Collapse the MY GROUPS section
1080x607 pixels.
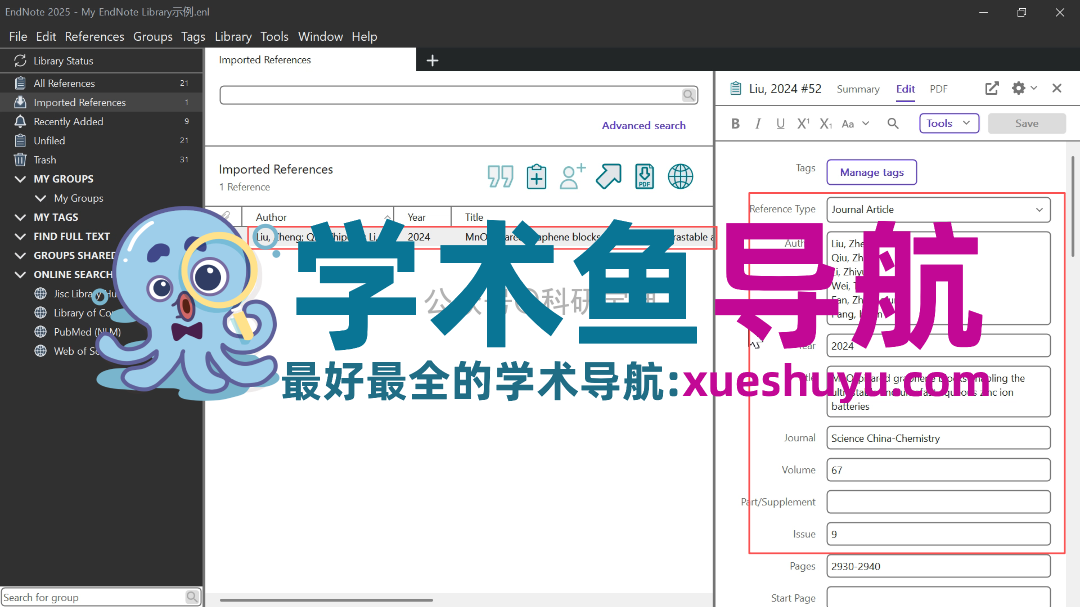[x=20, y=179]
